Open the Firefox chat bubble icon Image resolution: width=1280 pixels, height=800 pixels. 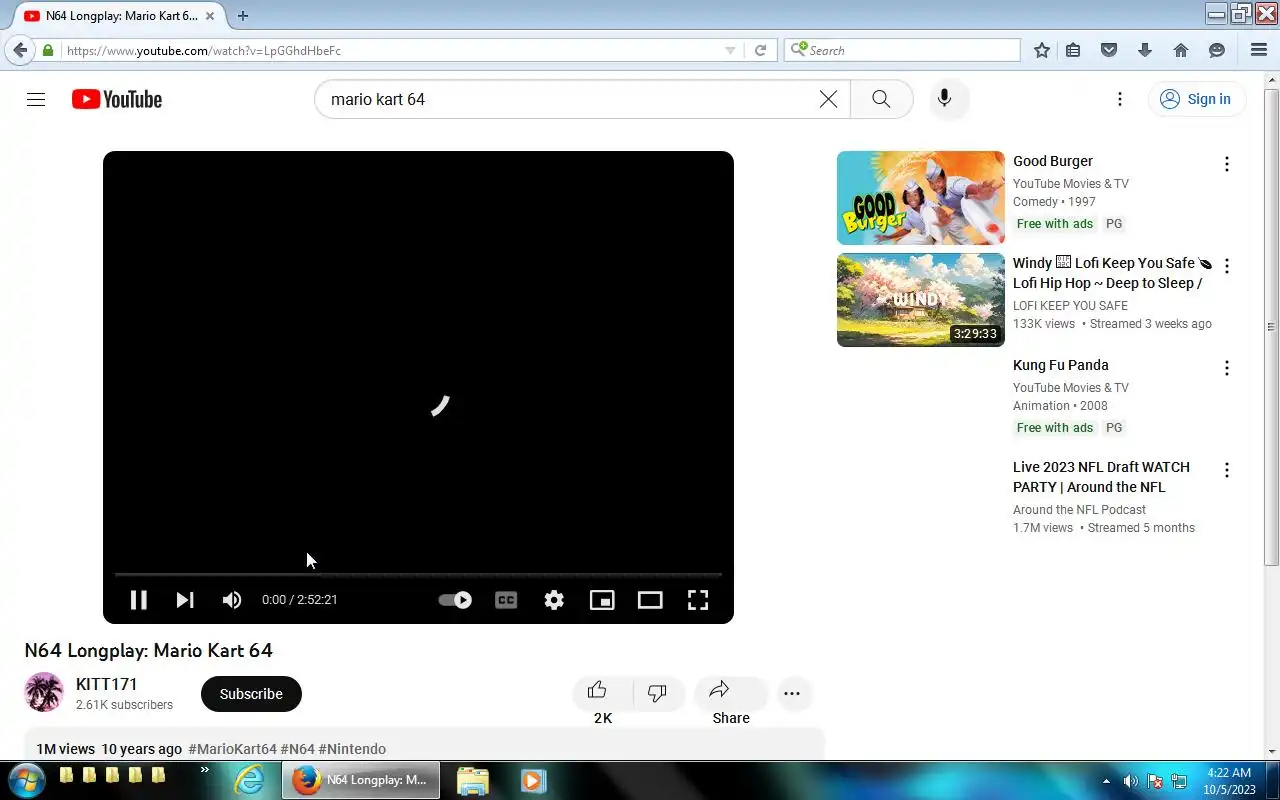tap(1217, 50)
